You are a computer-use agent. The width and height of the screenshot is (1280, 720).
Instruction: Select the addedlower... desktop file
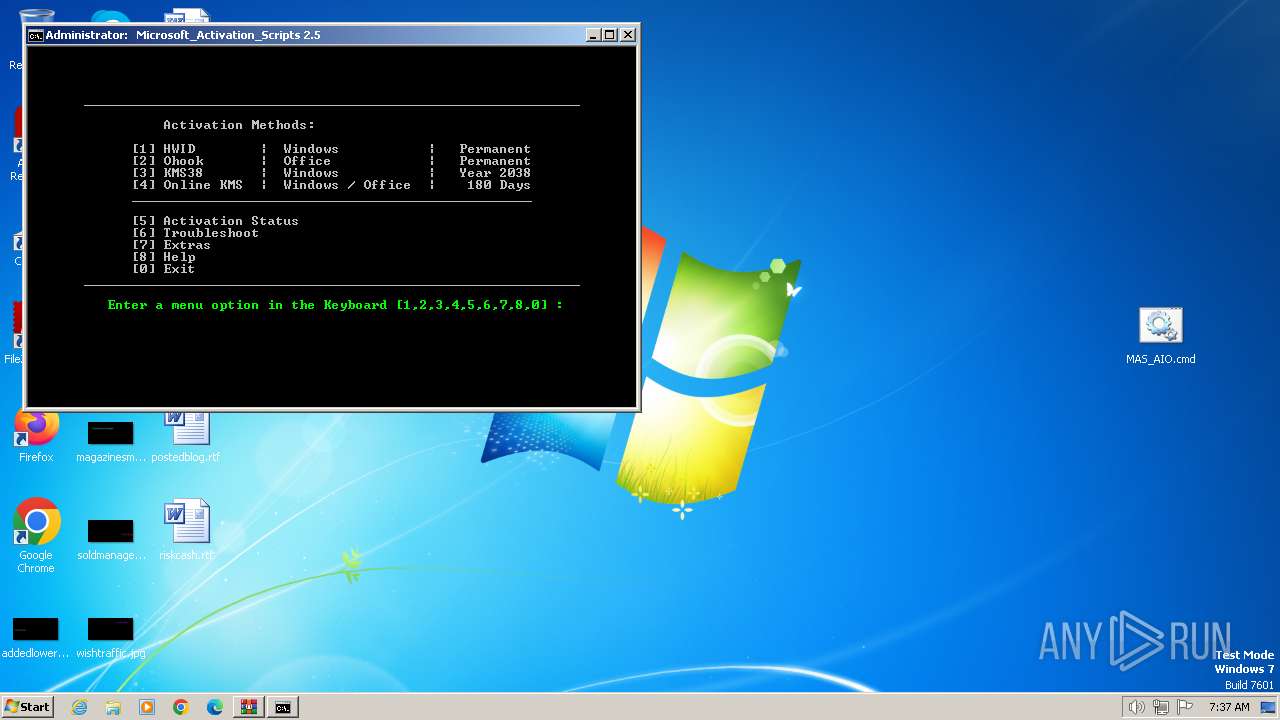pos(36,637)
